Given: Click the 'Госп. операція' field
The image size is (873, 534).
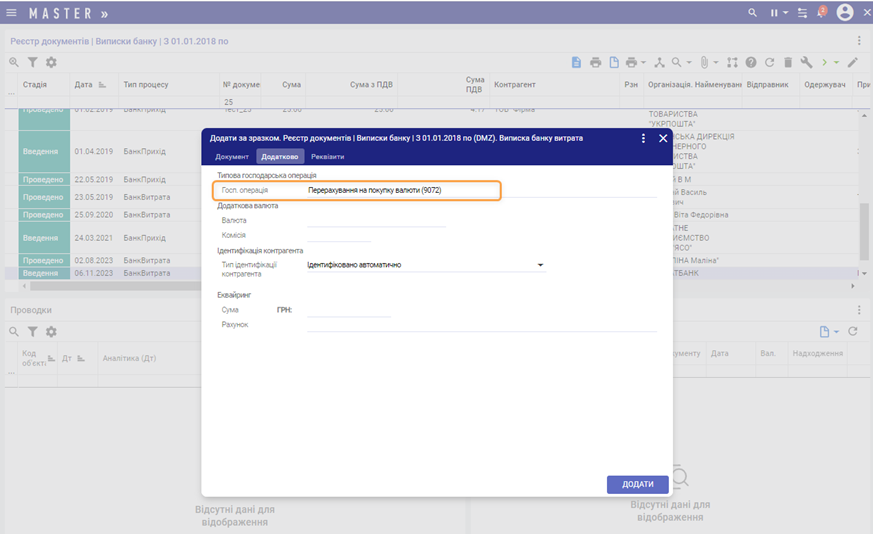Looking at the screenshot, I should click(x=400, y=190).
